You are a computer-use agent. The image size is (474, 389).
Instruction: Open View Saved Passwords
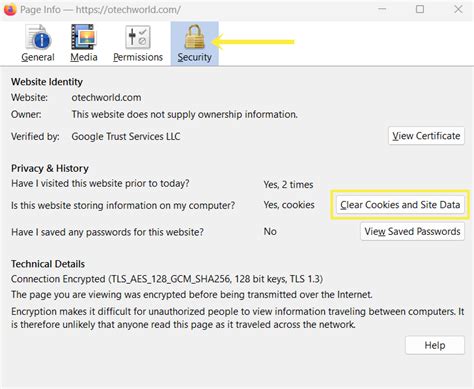click(x=412, y=231)
